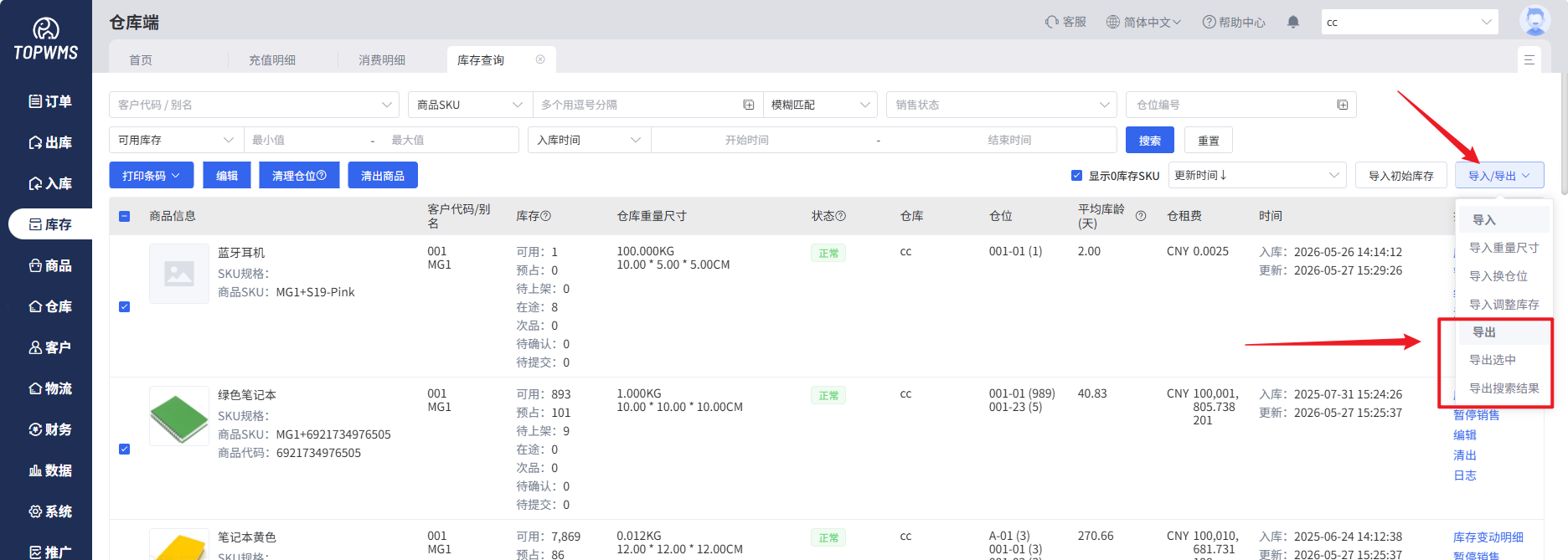Click the help icon next to 状态 header

pyautogui.click(x=841, y=216)
